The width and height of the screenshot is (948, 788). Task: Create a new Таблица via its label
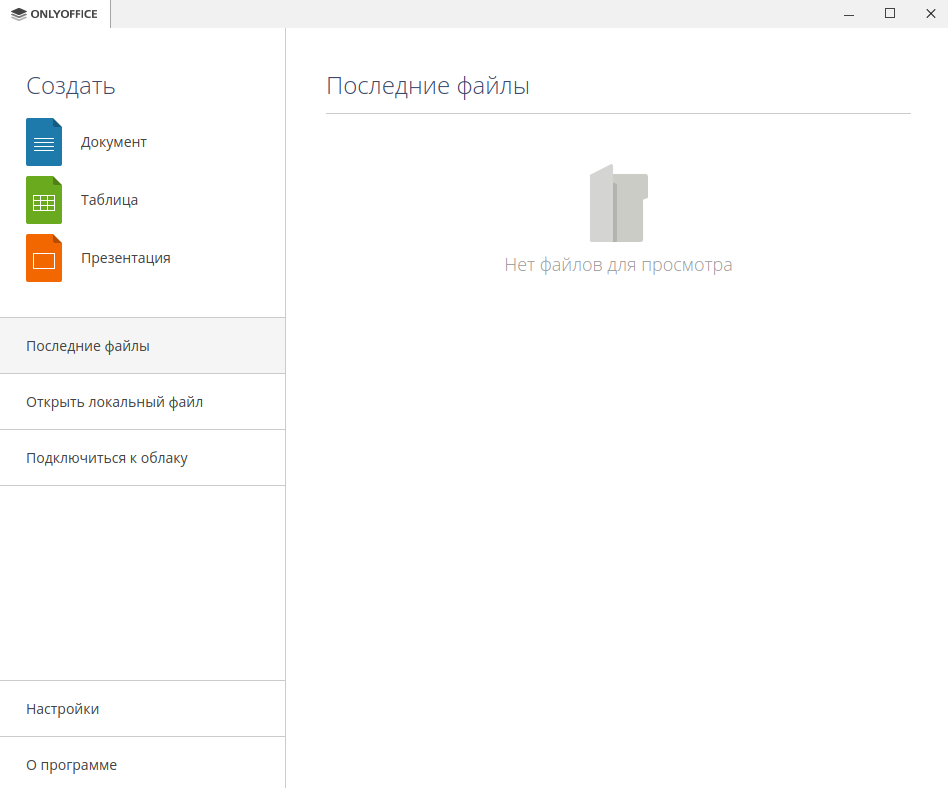(x=109, y=200)
